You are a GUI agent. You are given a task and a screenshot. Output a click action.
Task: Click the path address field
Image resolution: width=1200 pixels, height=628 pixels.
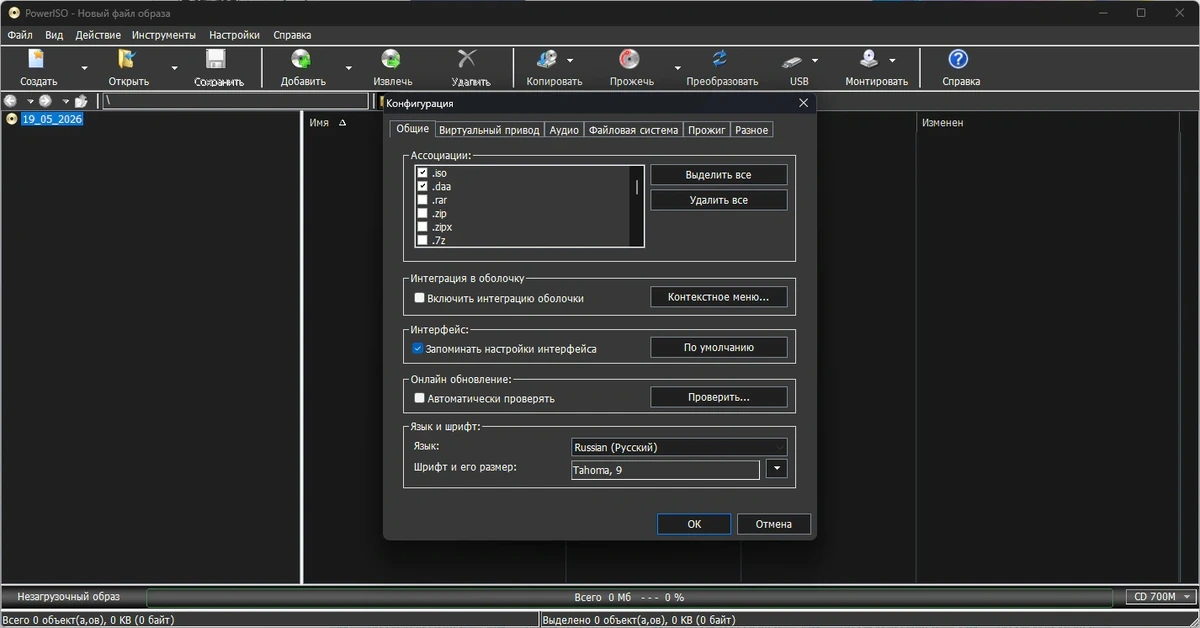coord(235,101)
